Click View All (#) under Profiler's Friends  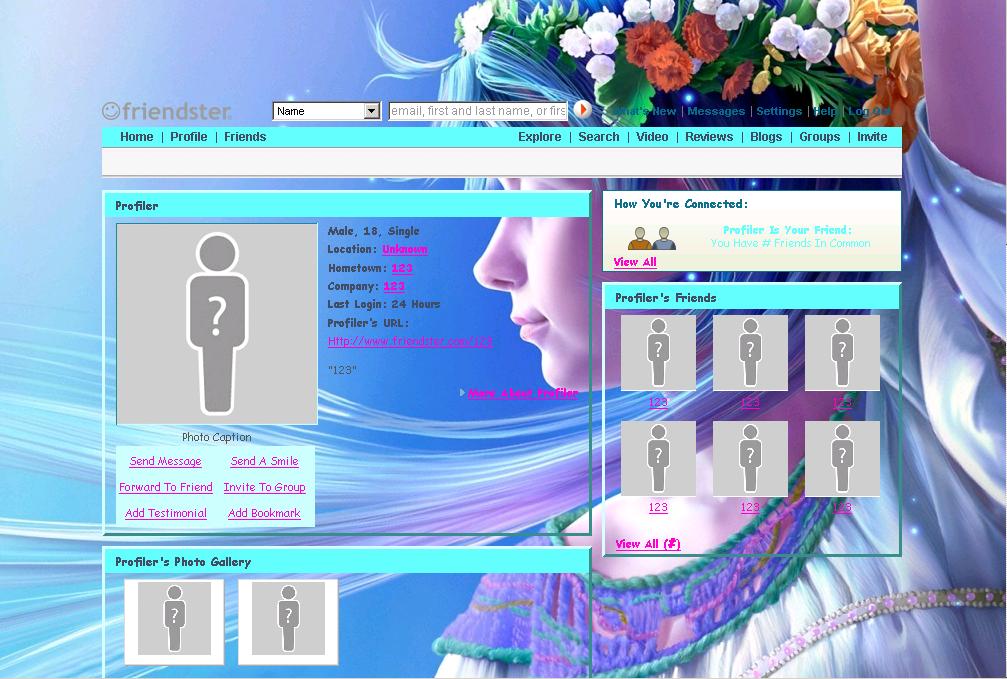pos(648,544)
